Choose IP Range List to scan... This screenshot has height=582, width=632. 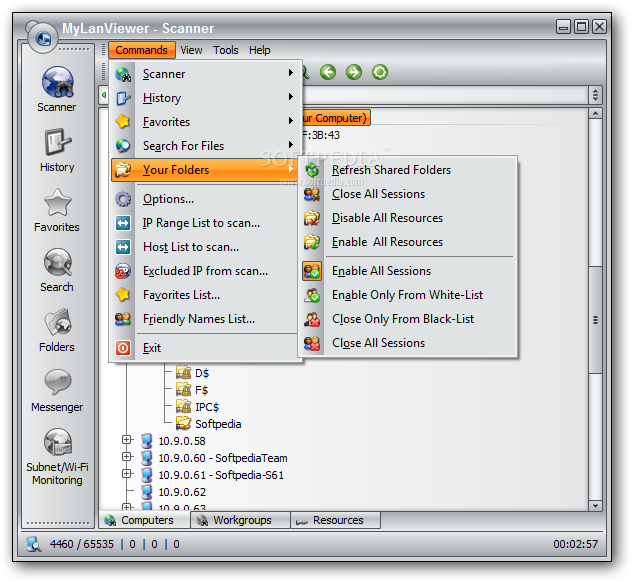click(x=206, y=223)
